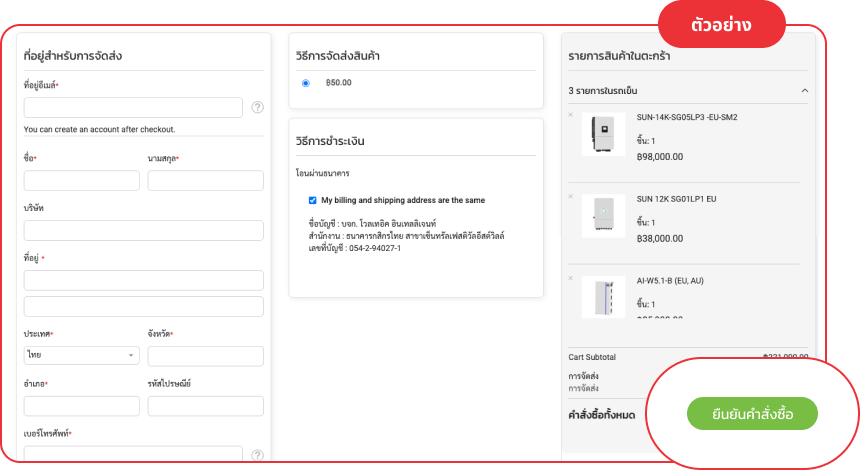Image resolution: width=860 pixels, height=470 pixels.
Task: Toggle billing and shipping address same checkbox
Action: tap(313, 200)
